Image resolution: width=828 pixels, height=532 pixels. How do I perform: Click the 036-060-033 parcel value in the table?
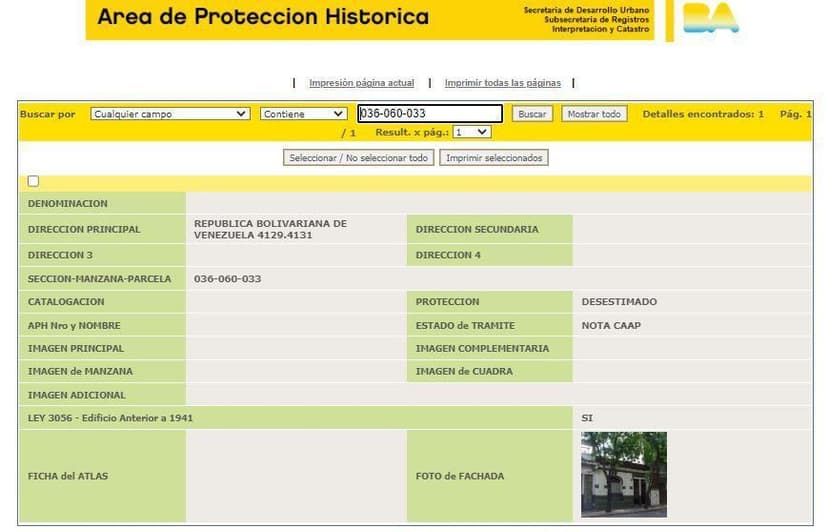227,279
